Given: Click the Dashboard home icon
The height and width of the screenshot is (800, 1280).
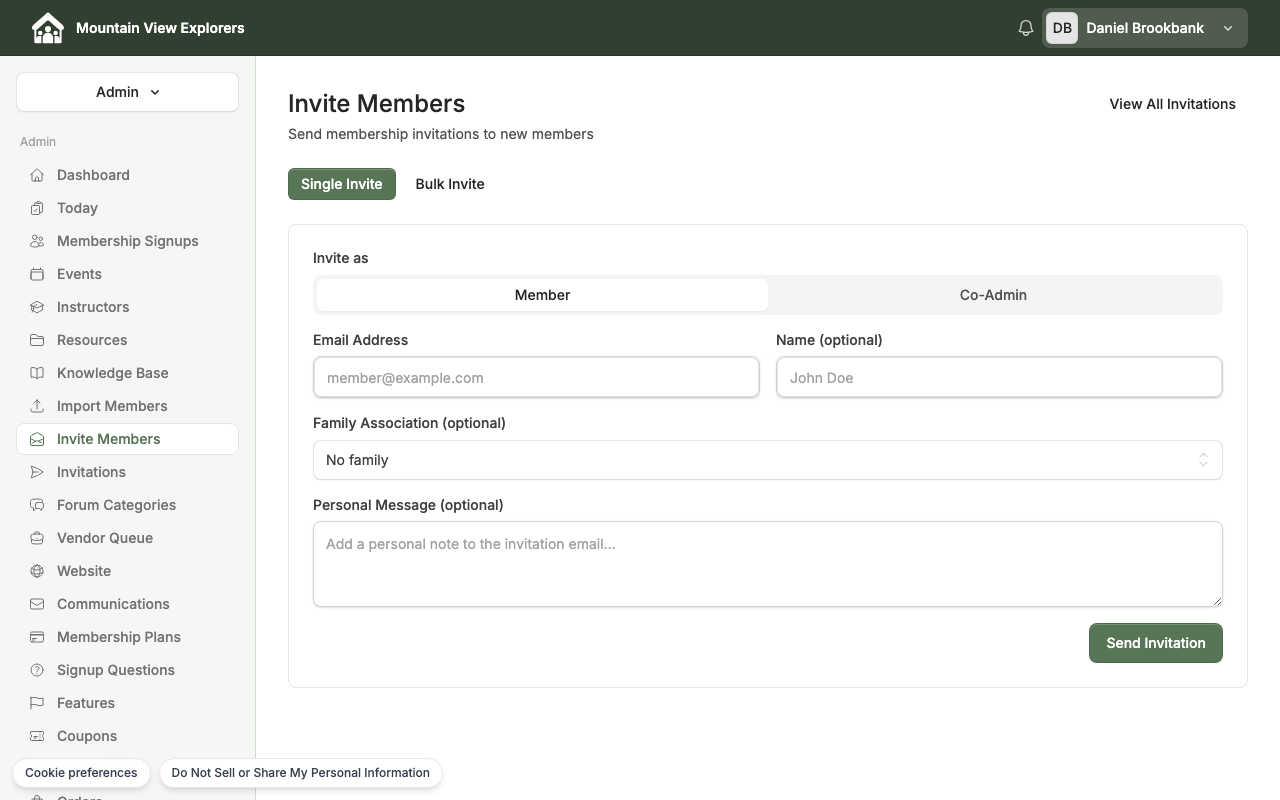Looking at the screenshot, I should [x=37, y=175].
